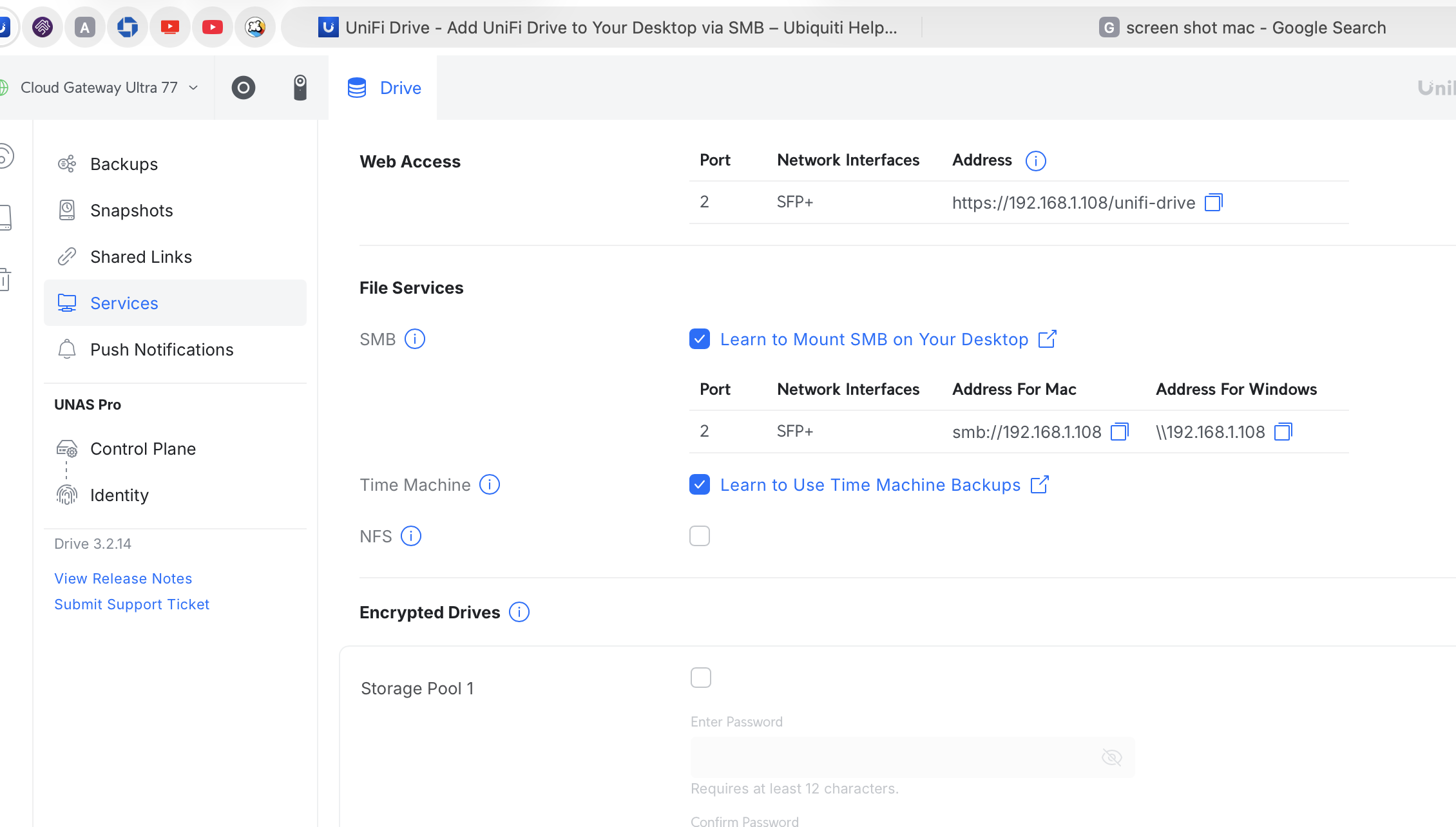Click the Time Machine info icon

[489, 484]
